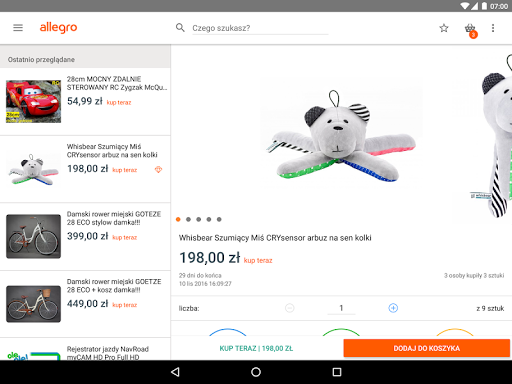
Task: Tap the Android back navigation button
Action: click(175, 372)
